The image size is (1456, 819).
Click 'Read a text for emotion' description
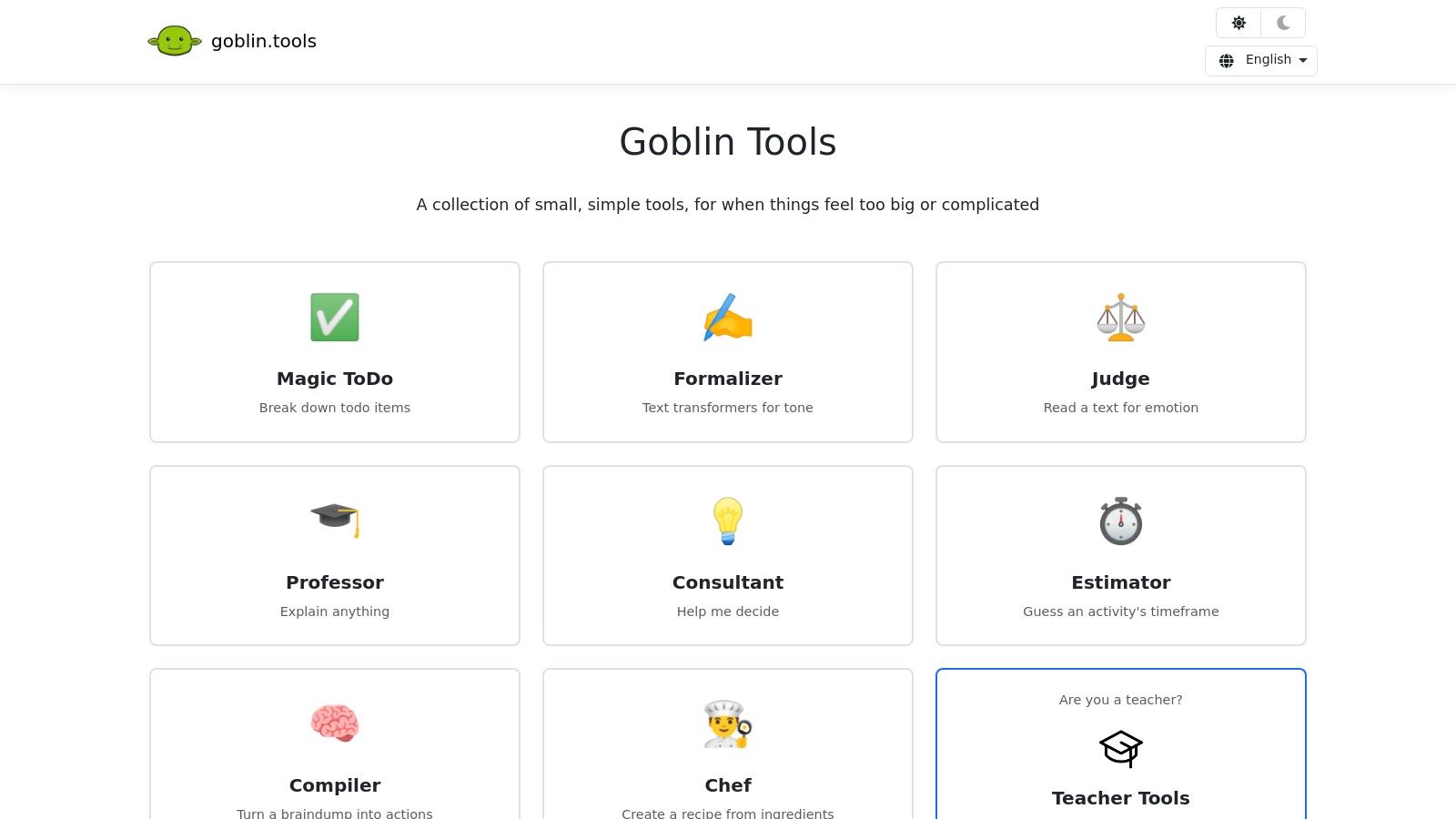(1121, 408)
